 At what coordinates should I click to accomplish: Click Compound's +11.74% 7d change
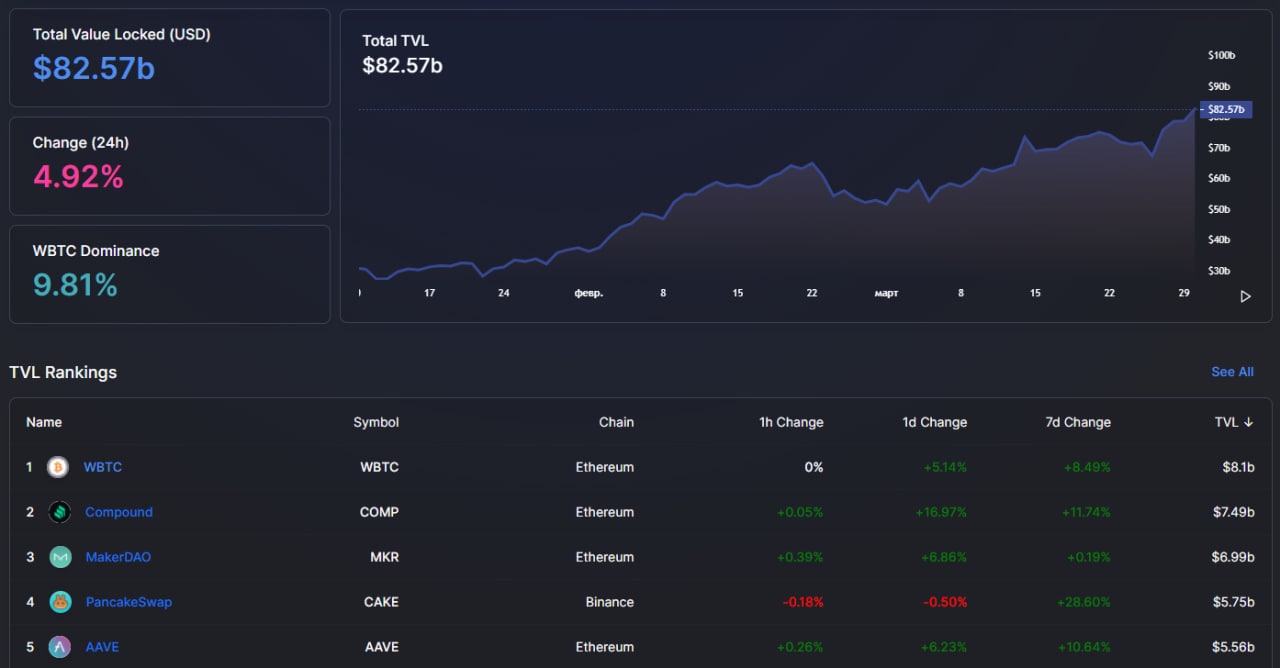(x=1086, y=512)
